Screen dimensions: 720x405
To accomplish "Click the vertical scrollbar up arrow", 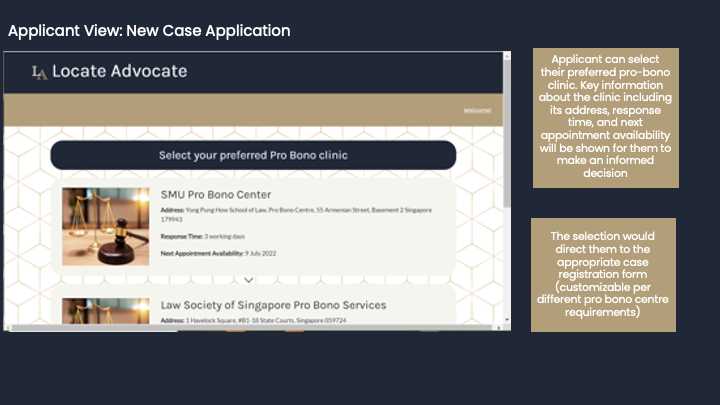I will [507, 56].
